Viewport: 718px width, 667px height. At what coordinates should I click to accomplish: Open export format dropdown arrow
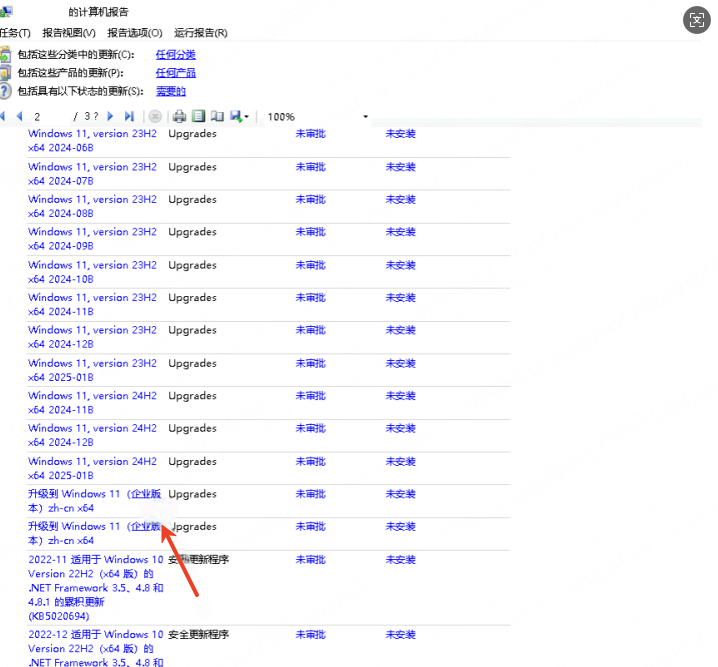coord(246,117)
